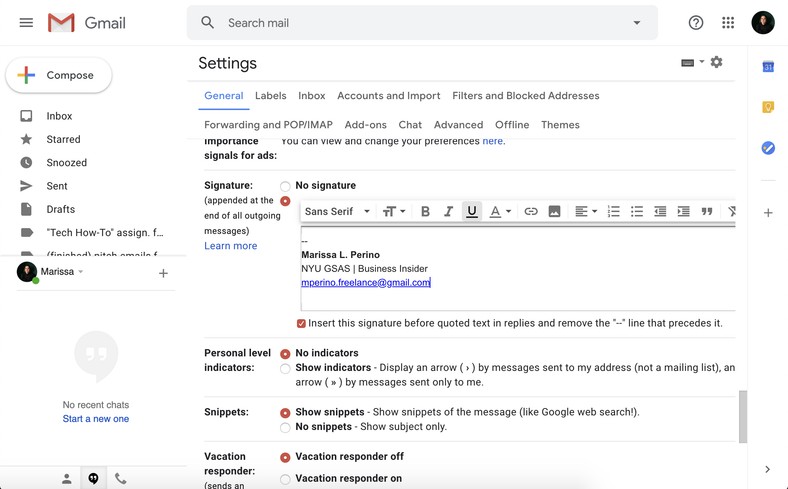Click the Learn more link
Screen dimensions: 788x489
(230, 246)
